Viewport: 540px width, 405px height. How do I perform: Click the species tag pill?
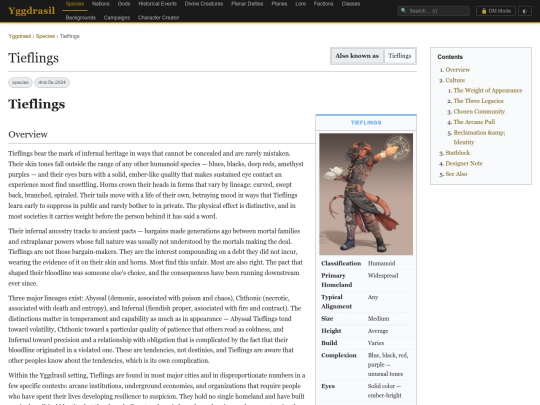tap(20, 82)
